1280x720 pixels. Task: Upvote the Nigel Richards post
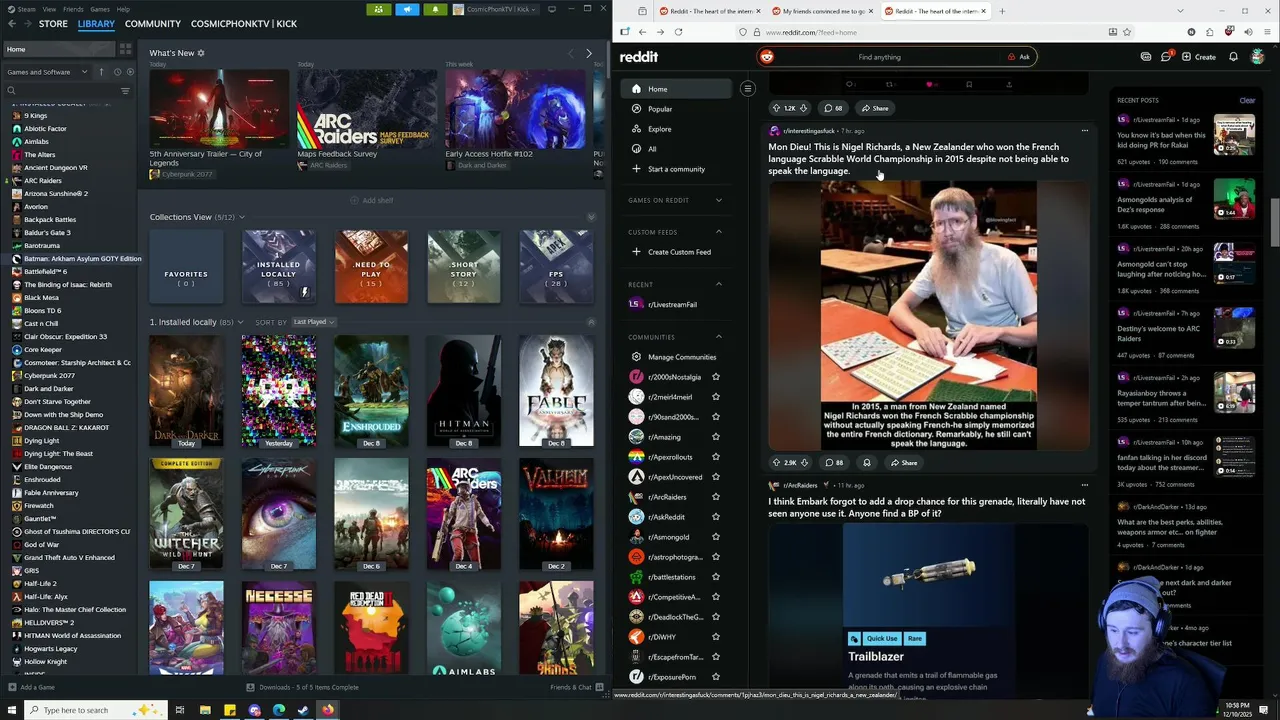776,463
